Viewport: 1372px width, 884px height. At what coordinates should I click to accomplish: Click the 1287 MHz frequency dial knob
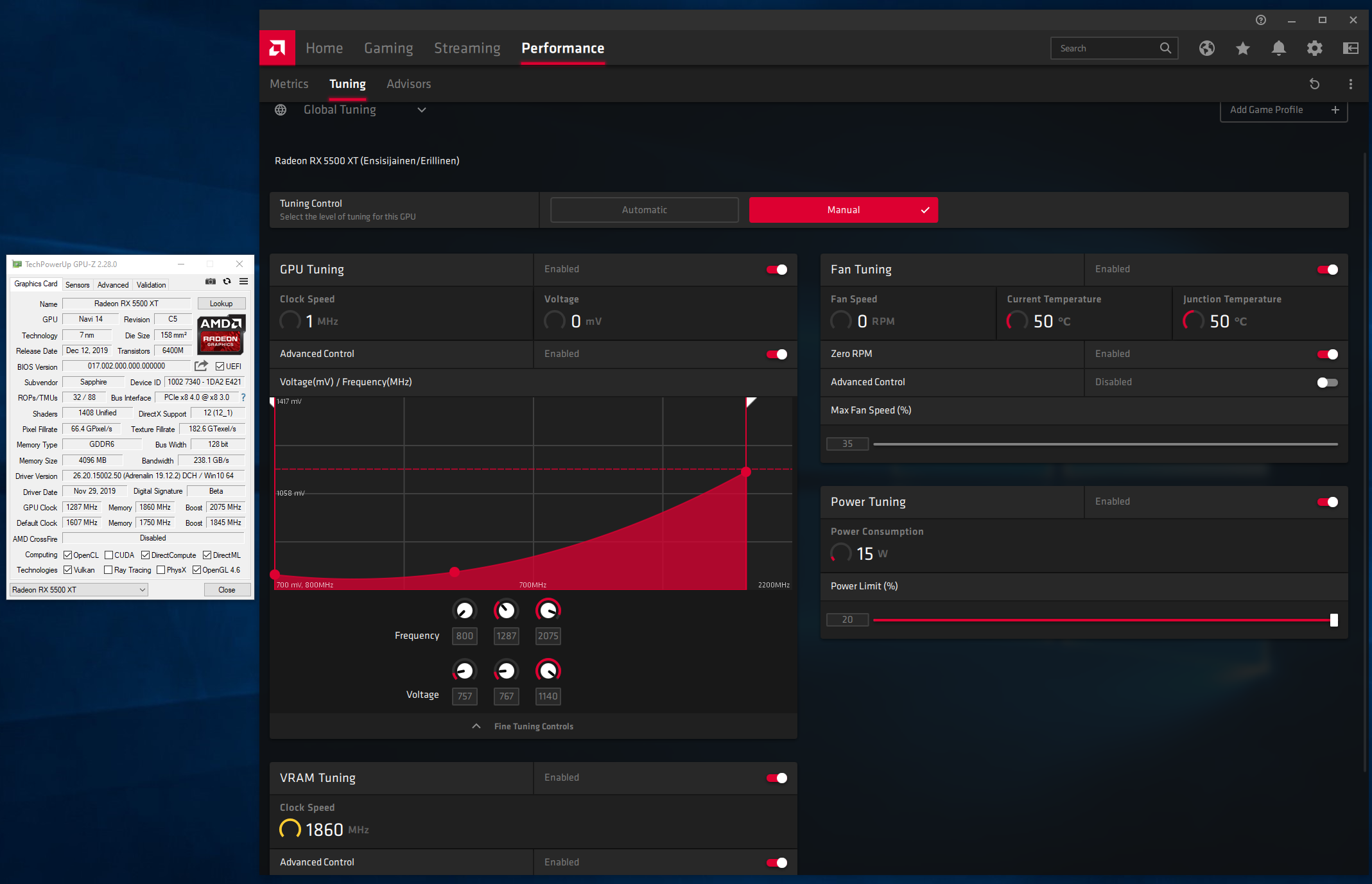pos(507,610)
